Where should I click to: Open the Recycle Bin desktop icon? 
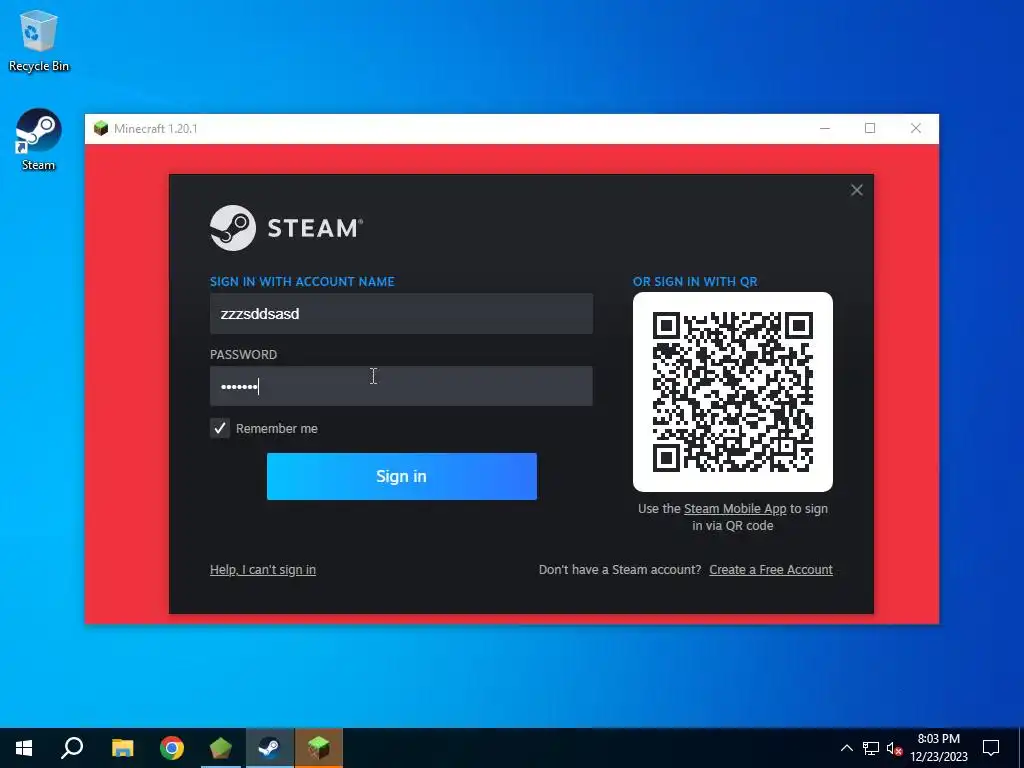[x=39, y=41]
